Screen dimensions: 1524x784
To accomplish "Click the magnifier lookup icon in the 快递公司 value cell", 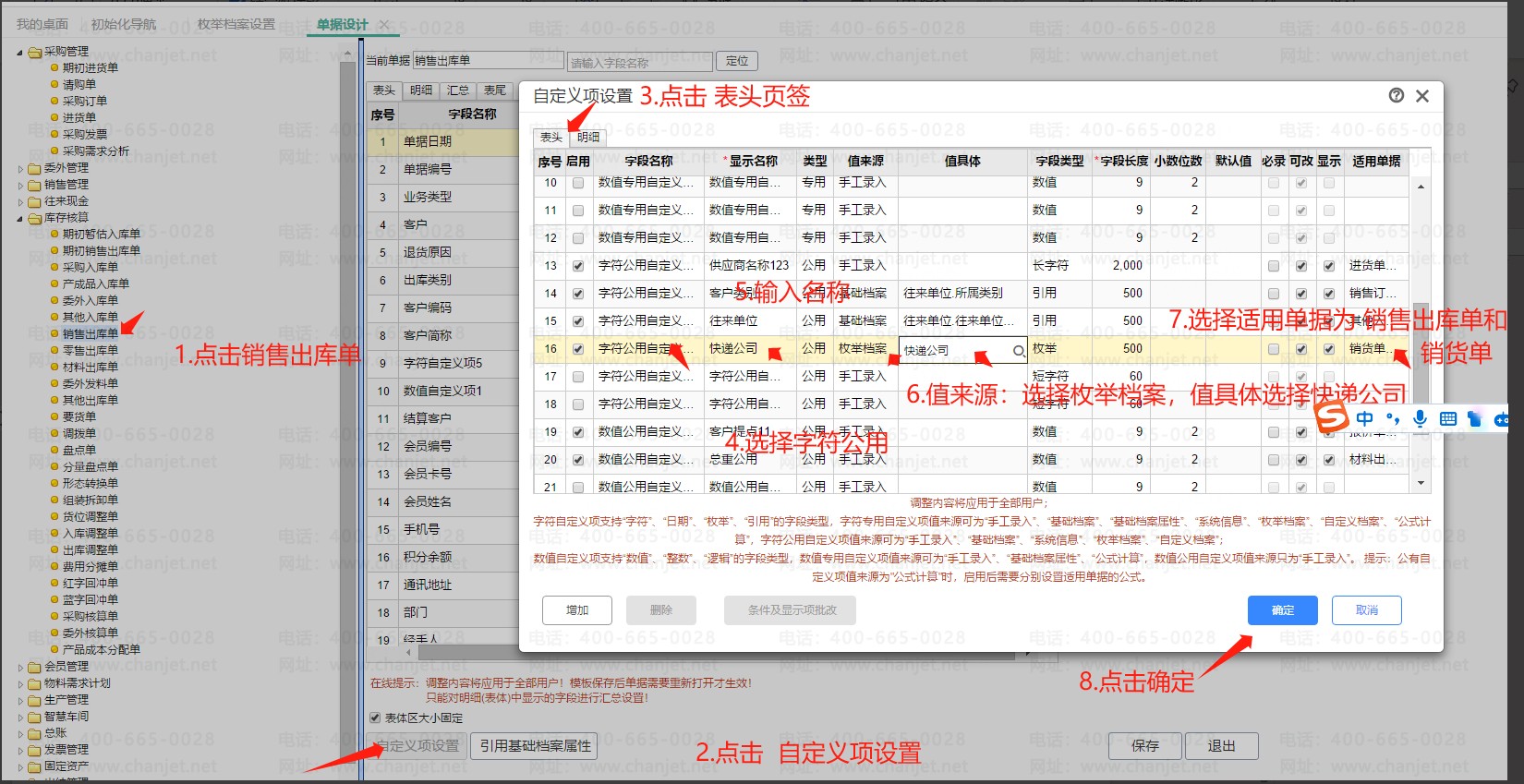I will pyautogui.click(x=1018, y=351).
